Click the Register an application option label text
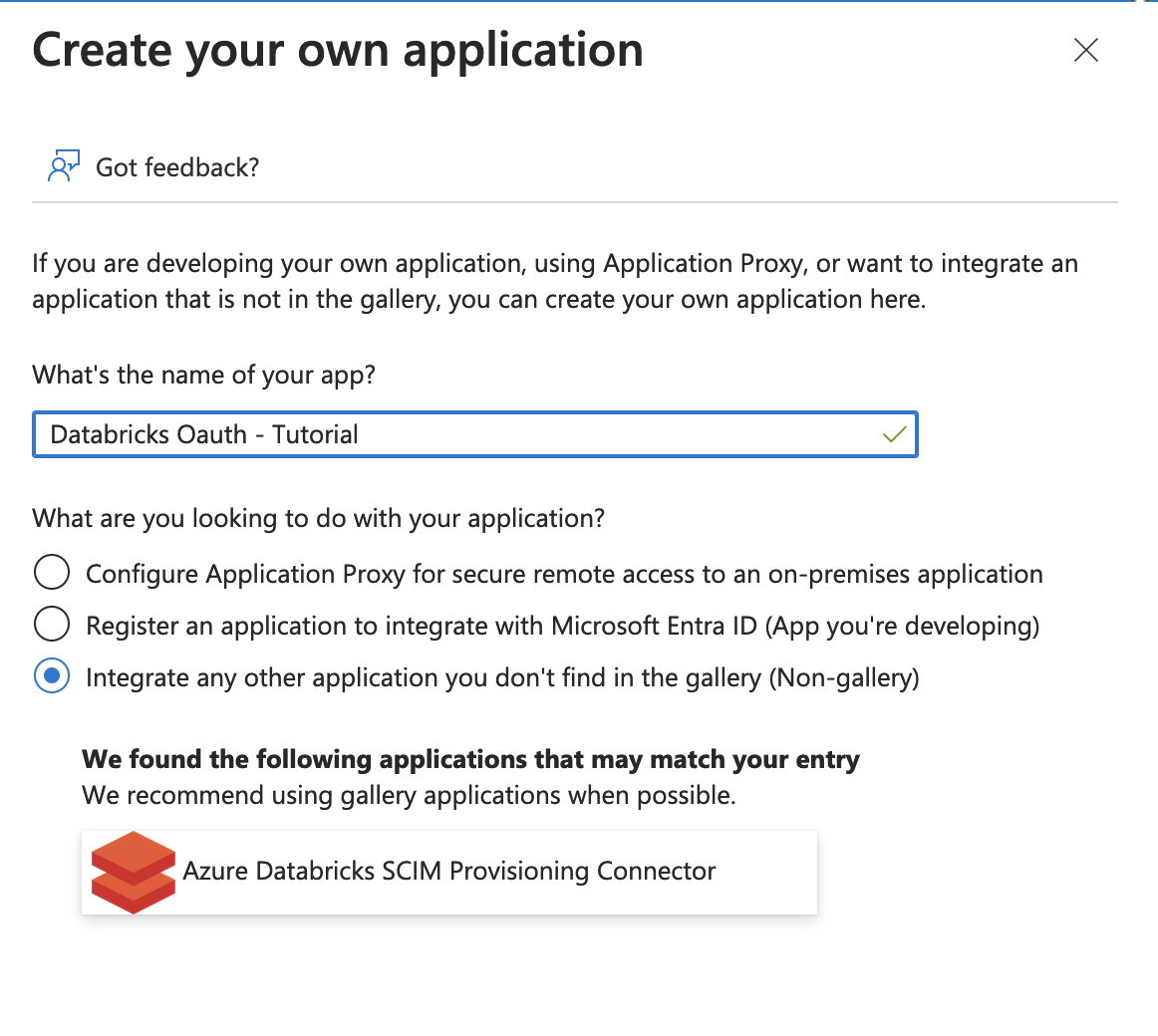1158x1036 pixels. point(562,626)
